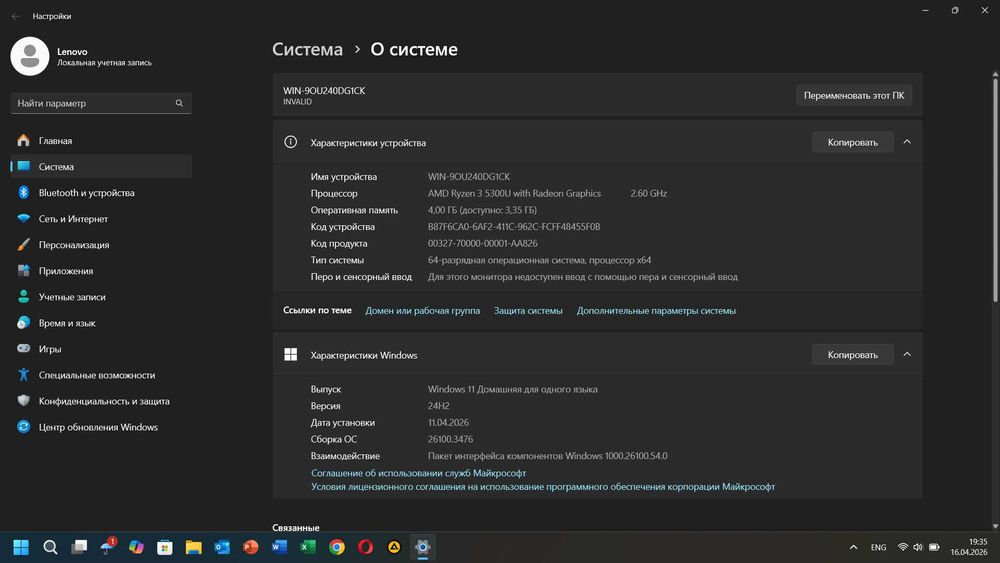The image size is (1000, 563).
Task: Open Персонализация with the paintbrush icon
Action: tap(101, 245)
